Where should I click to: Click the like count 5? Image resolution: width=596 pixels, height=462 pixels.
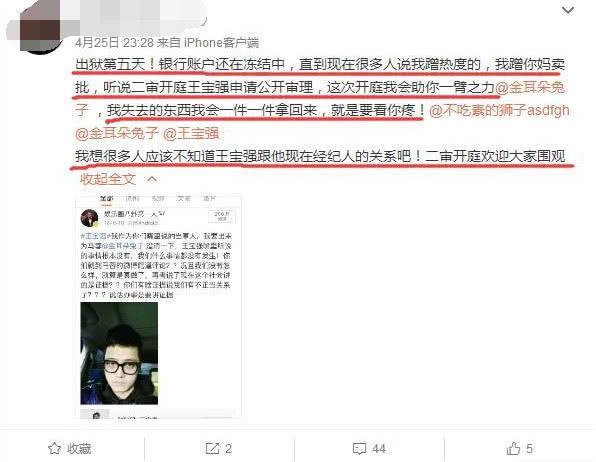tap(529, 449)
